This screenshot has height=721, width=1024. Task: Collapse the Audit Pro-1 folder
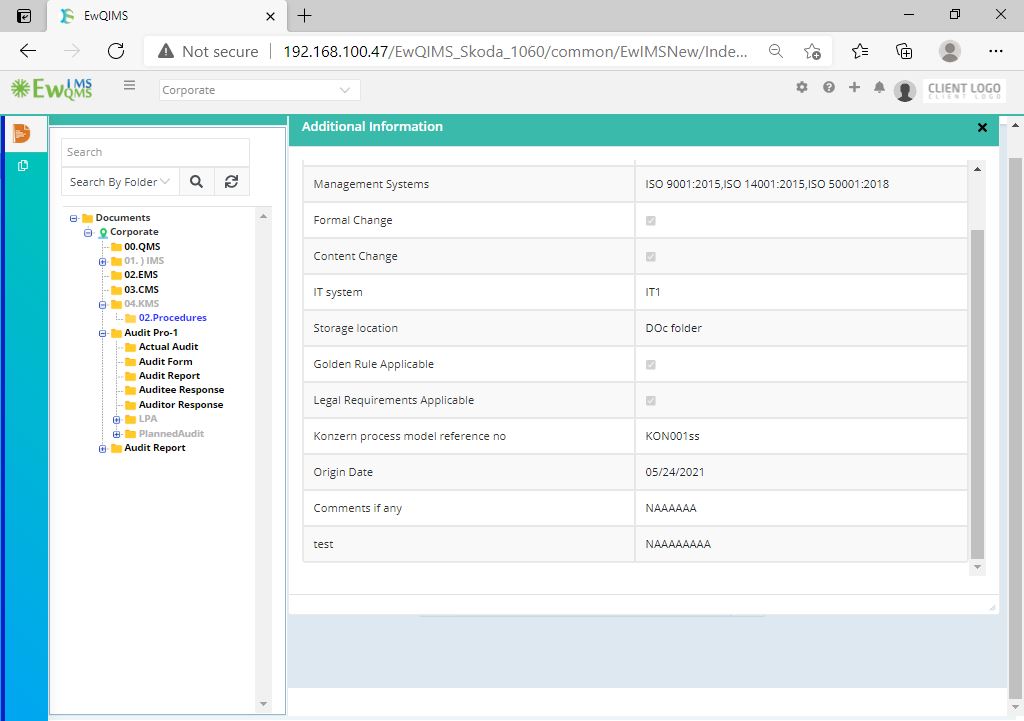[103, 333]
